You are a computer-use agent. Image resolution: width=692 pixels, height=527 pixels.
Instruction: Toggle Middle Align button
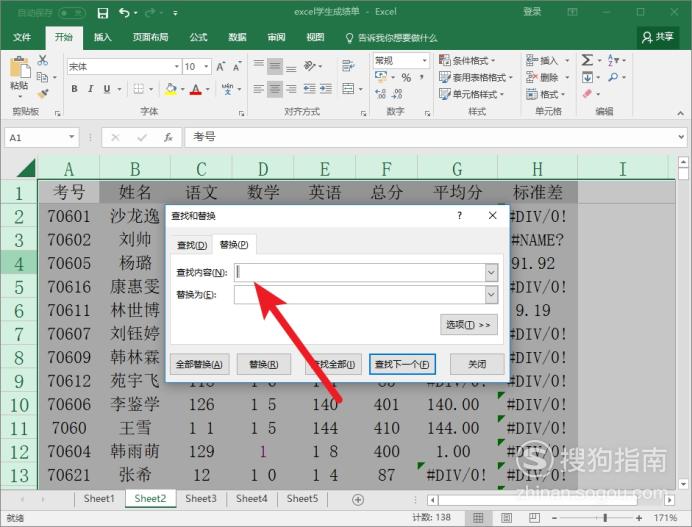(275, 66)
